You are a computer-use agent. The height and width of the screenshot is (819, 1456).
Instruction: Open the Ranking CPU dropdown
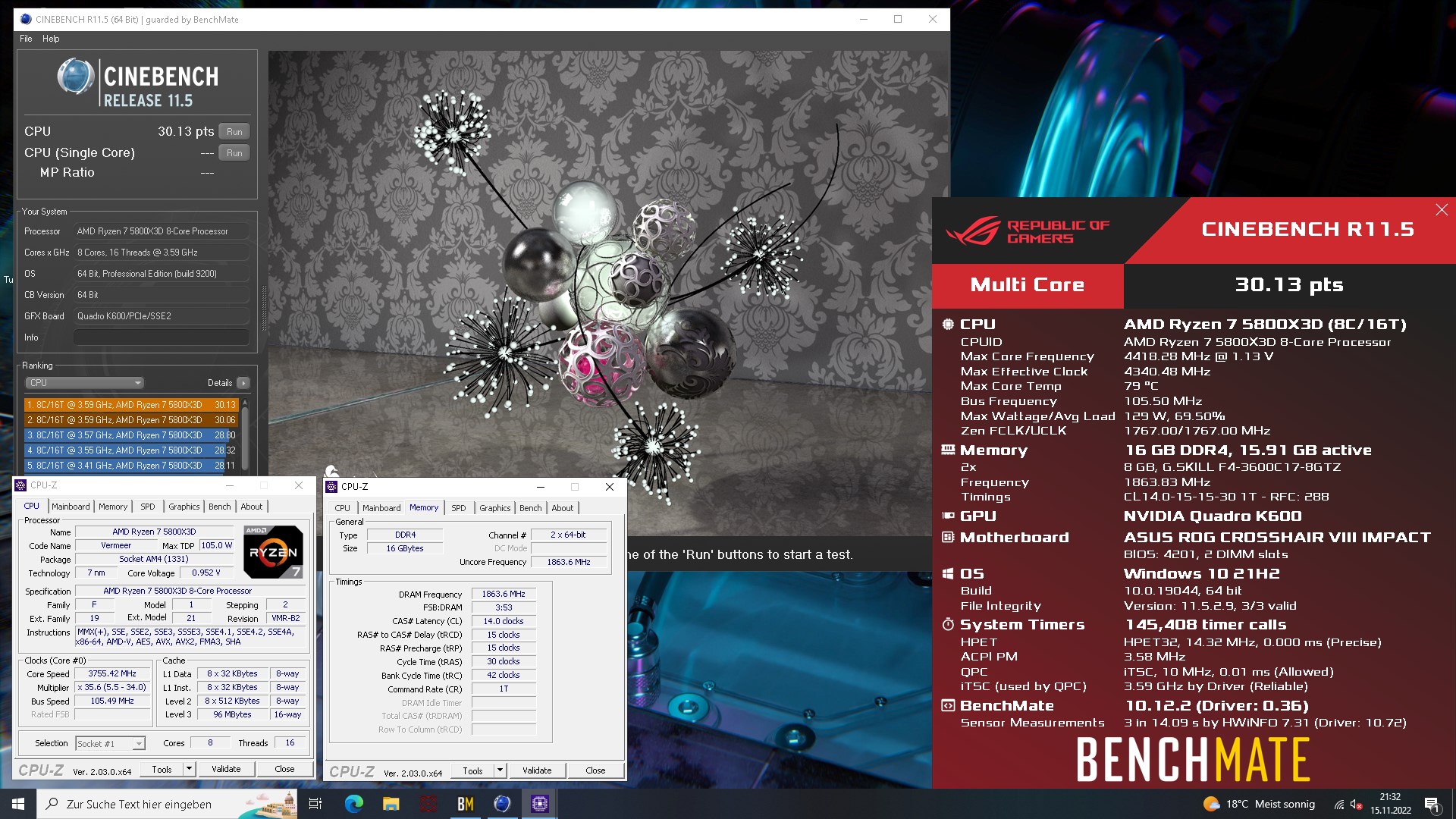[84, 383]
